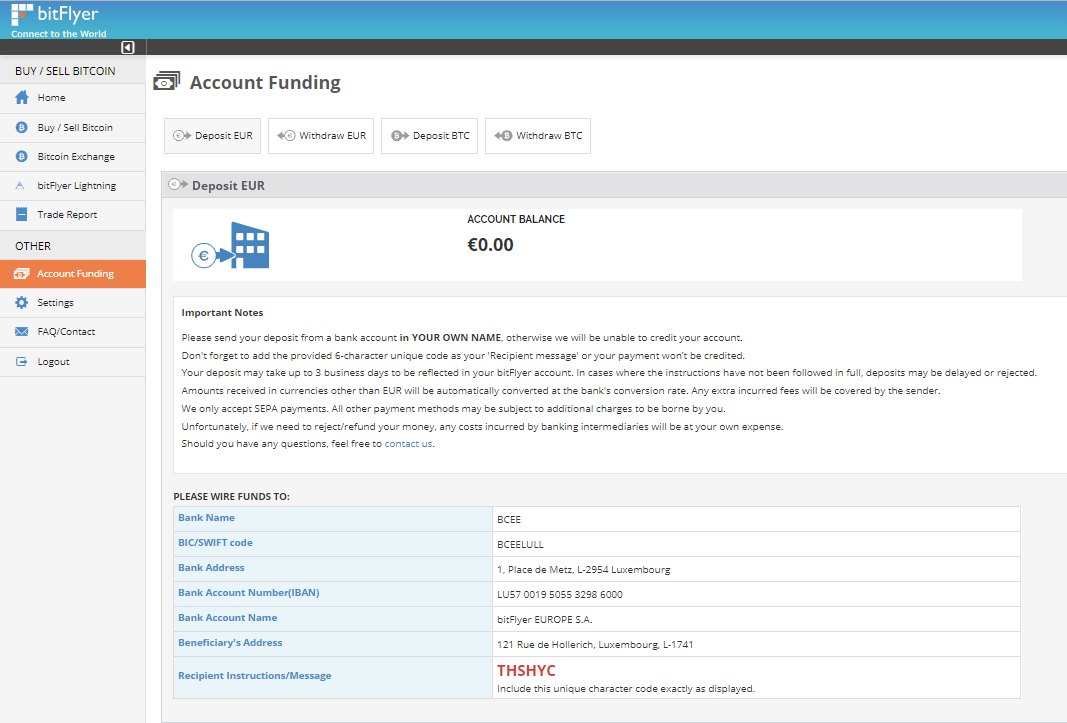This screenshot has width=1067, height=723.
Task: Click the FAQ/Contact envelope icon
Action: click(x=22, y=332)
